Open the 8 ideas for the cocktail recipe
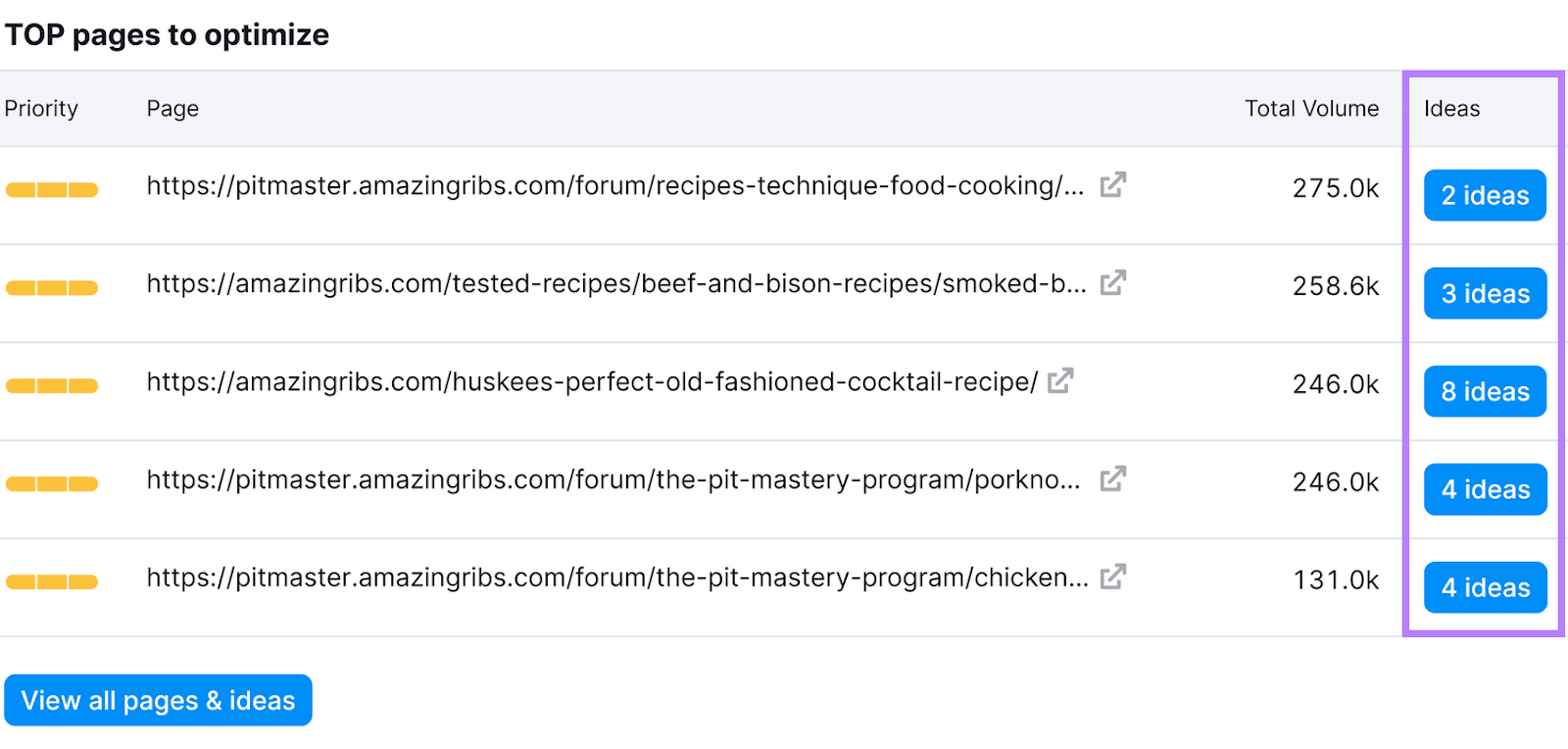Viewport: 1568px width, 749px height. coord(1485,391)
